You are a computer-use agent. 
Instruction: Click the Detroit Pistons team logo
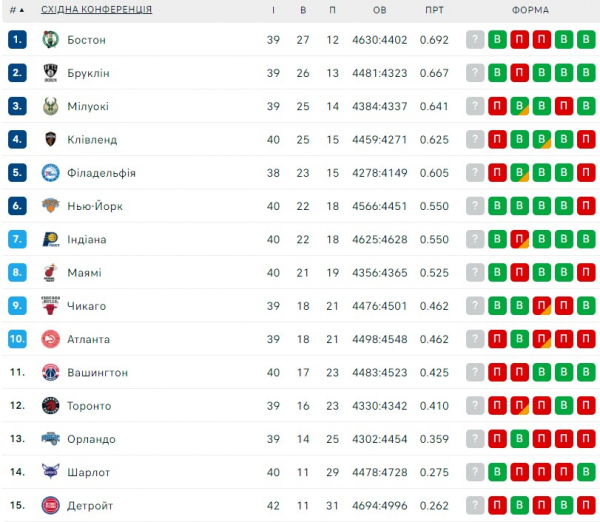click(x=51, y=506)
